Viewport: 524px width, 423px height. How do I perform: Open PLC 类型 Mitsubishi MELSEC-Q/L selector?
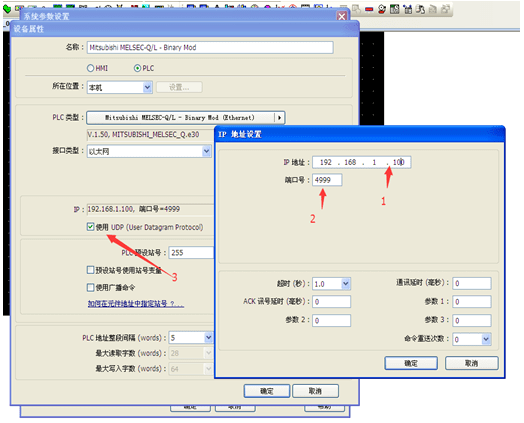pos(185,118)
